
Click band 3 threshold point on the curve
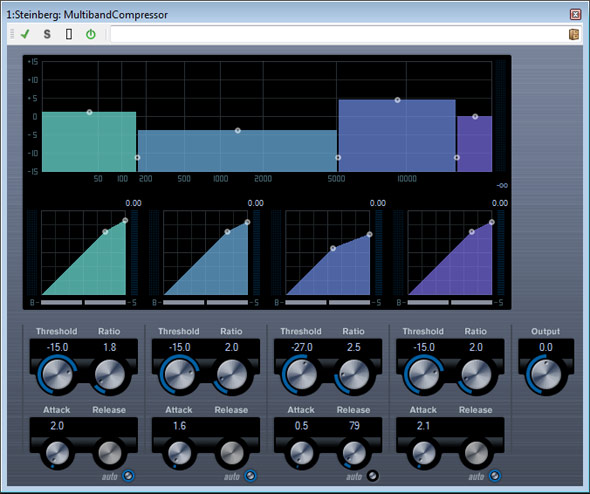(333, 248)
